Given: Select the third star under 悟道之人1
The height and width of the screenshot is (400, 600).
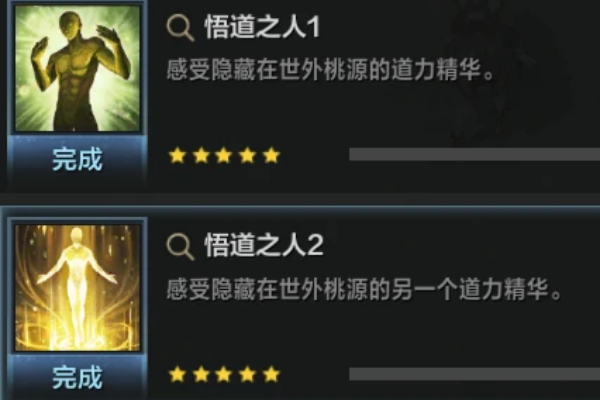Looking at the screenshot, I should (x=224, y=155).
